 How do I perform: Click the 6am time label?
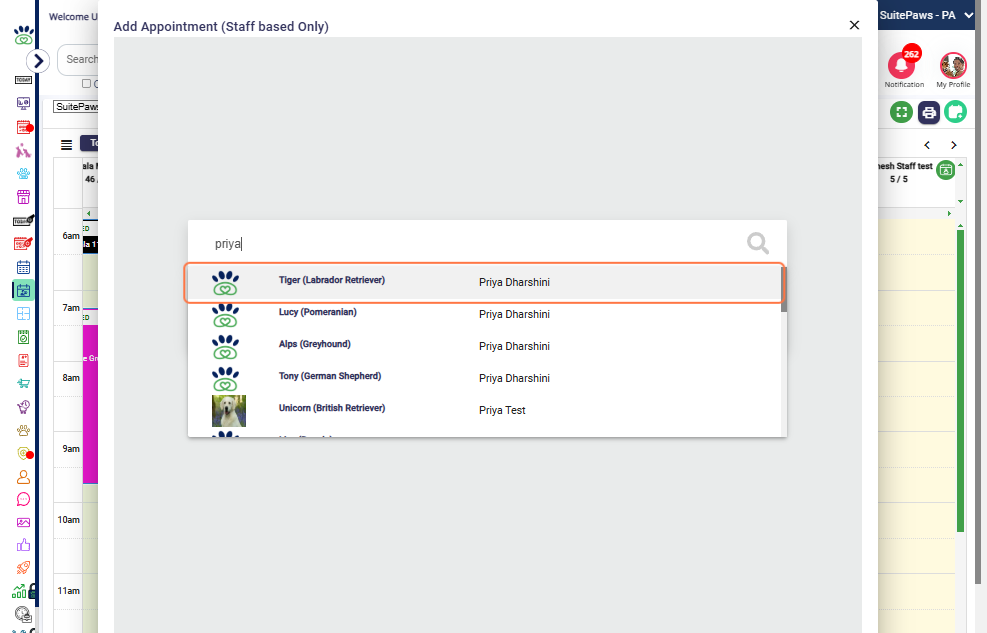[x=71, y=235]
